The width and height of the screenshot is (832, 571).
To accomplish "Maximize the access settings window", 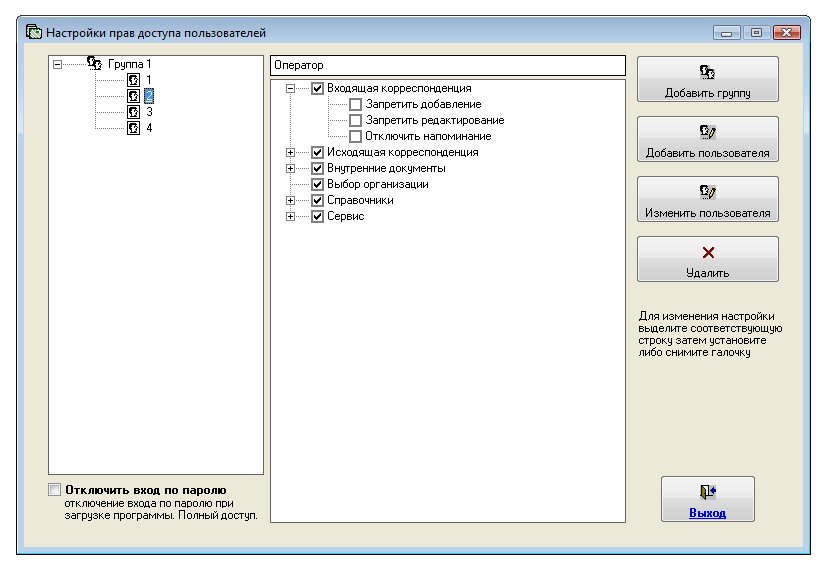I will [x=756, y=33].
